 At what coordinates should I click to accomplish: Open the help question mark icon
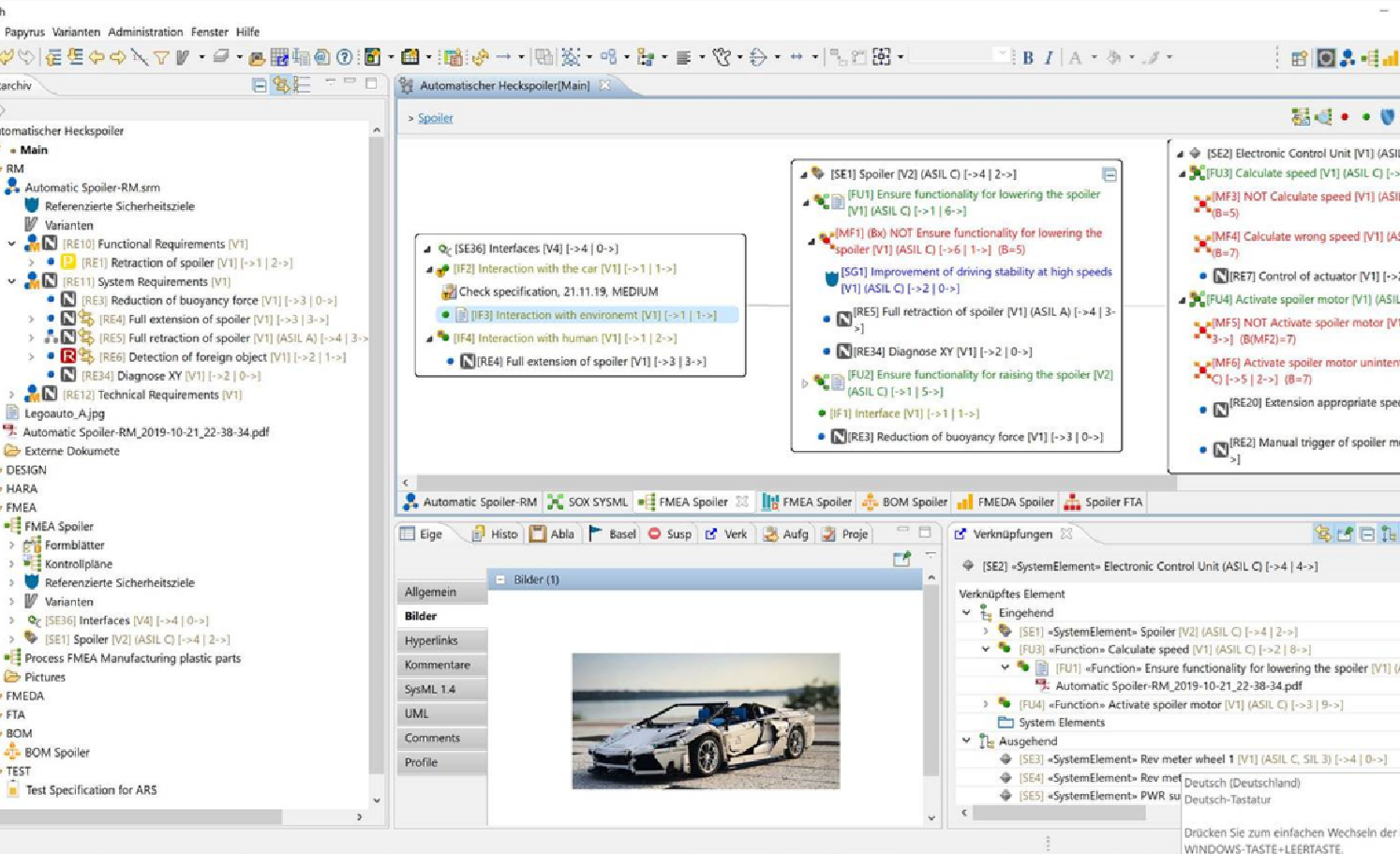click(344, 58)
